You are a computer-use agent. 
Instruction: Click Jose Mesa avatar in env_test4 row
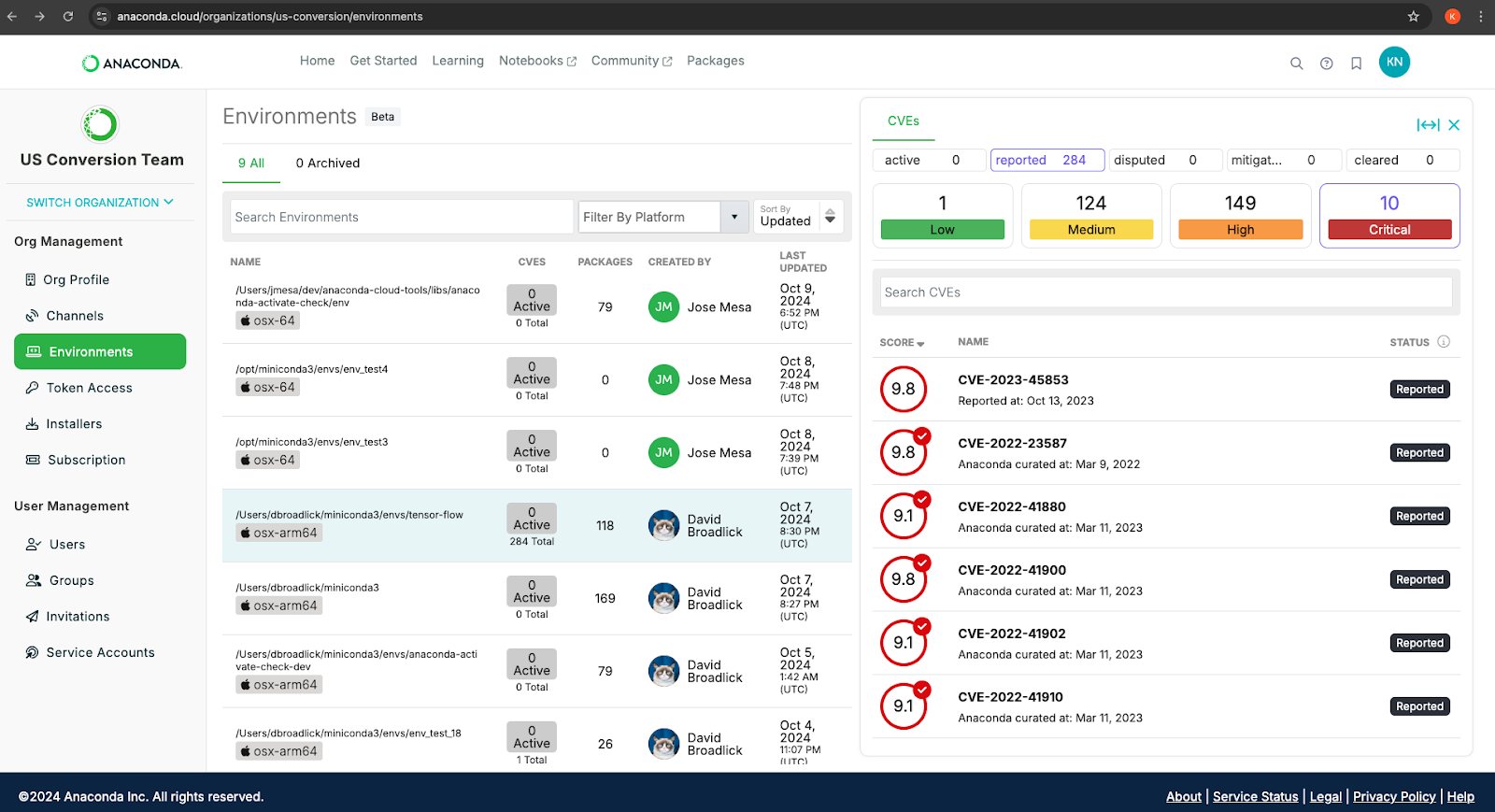[663, 379]
